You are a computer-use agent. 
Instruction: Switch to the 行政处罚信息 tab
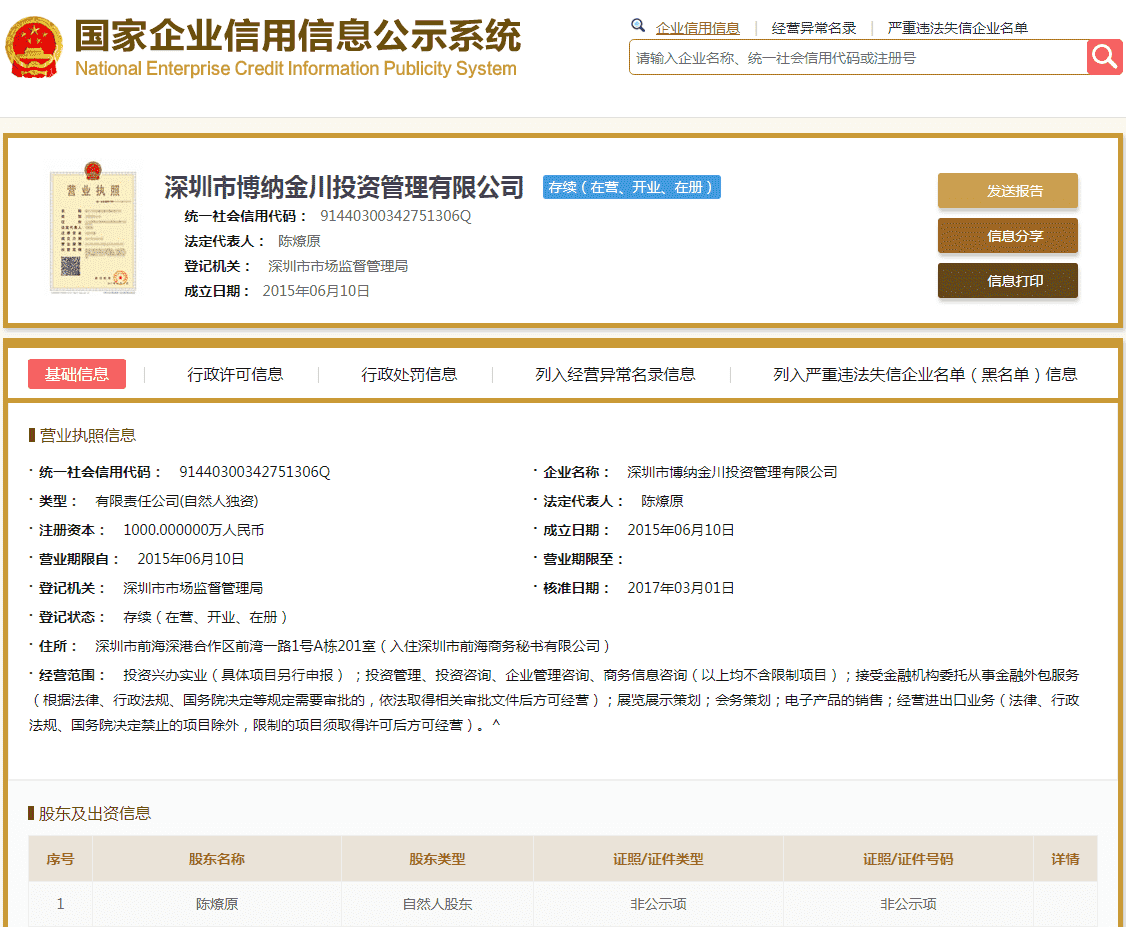pyautogui.click(x=409, y=374)
